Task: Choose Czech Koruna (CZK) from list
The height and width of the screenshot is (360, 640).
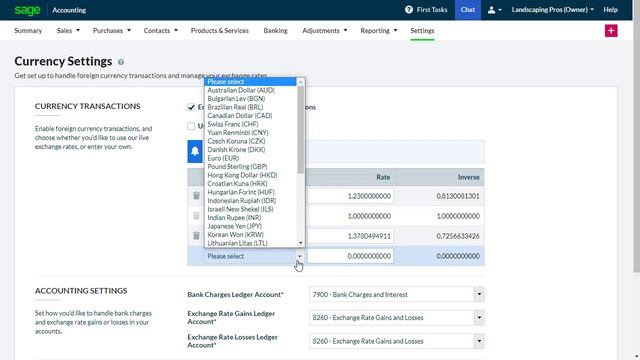Action: pos(250,141)
